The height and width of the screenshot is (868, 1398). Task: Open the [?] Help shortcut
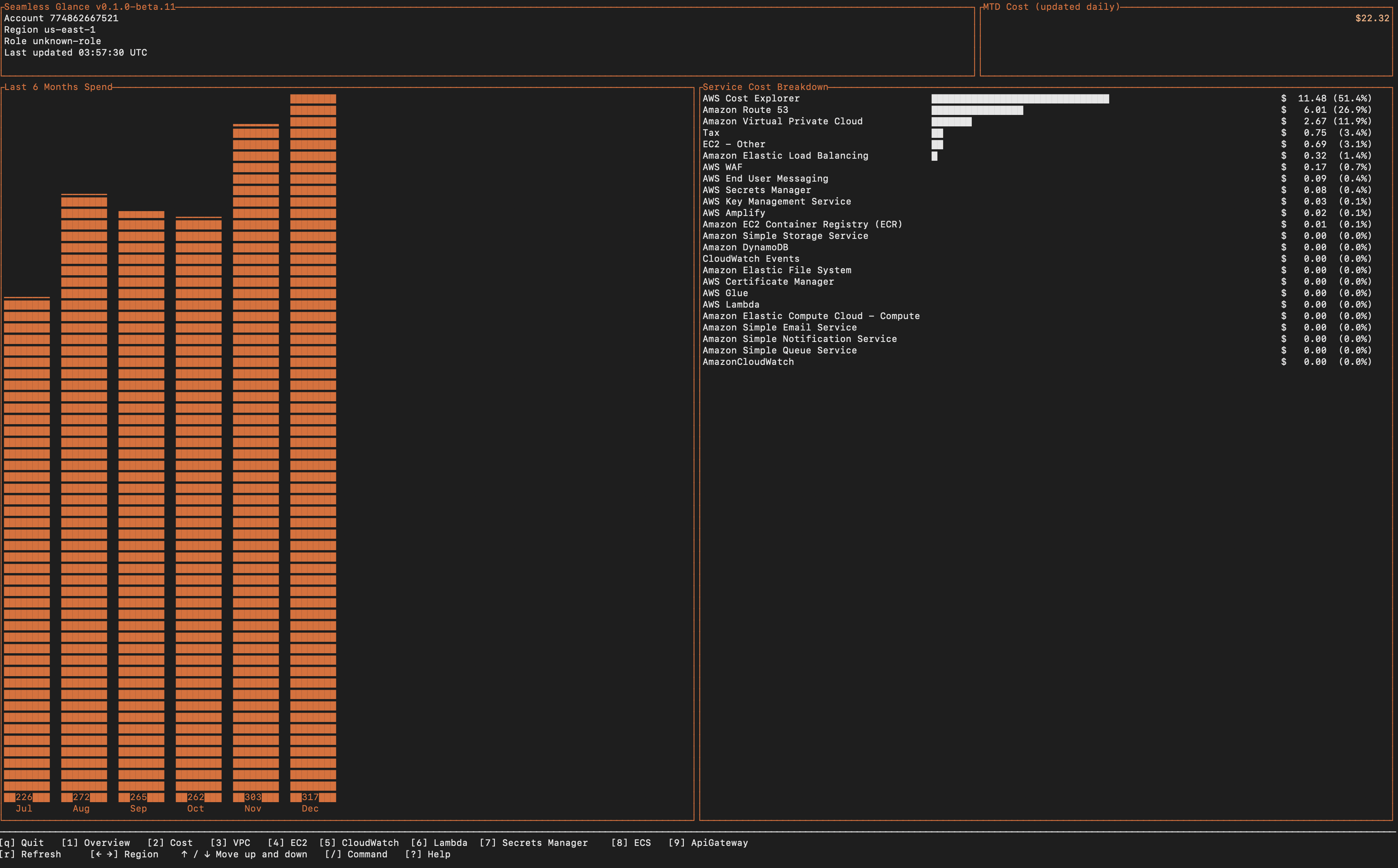click(427, 854)
